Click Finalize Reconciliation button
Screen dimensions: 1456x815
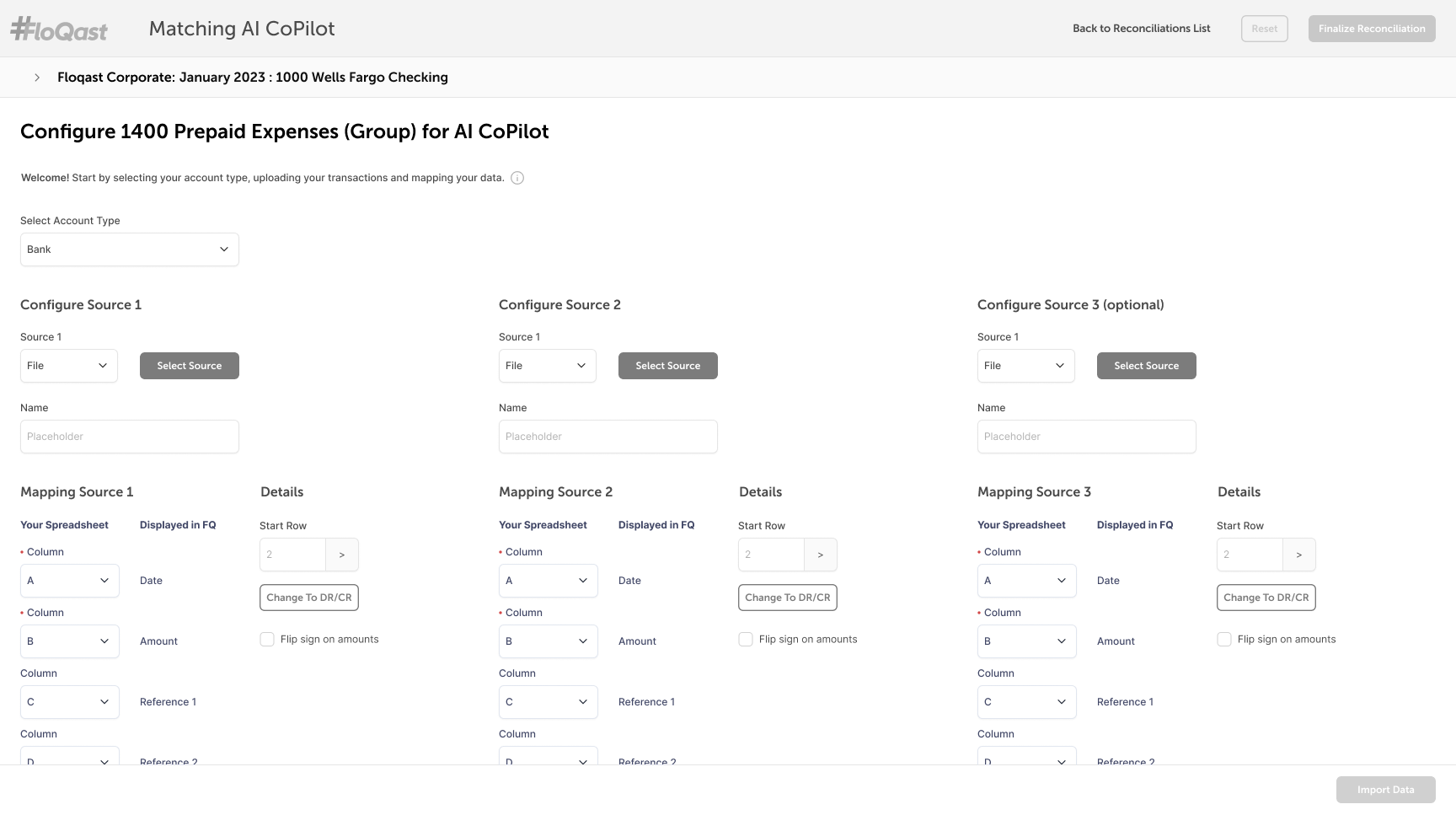1372,29
